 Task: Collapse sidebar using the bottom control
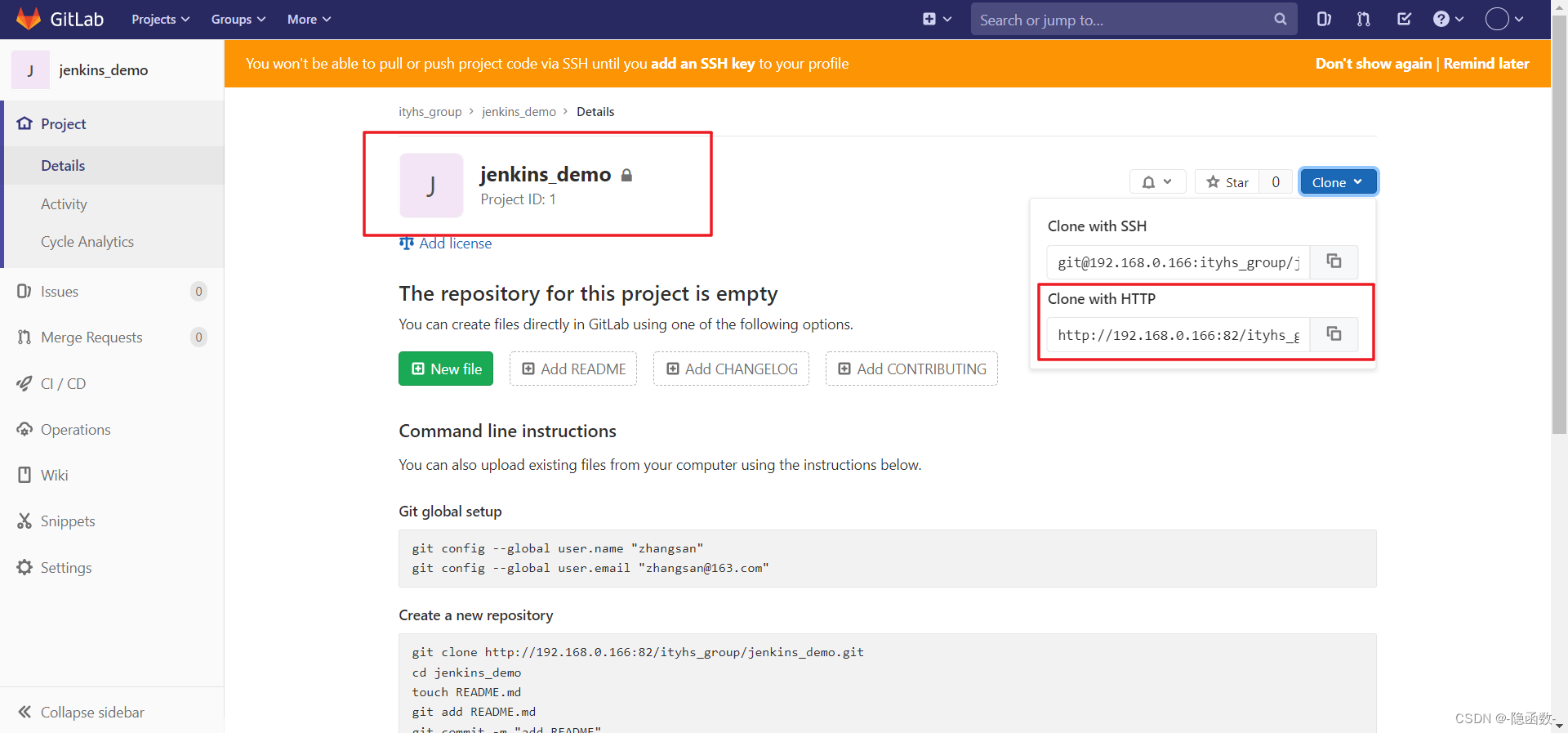pyautogui.click(x=112, y=712)
